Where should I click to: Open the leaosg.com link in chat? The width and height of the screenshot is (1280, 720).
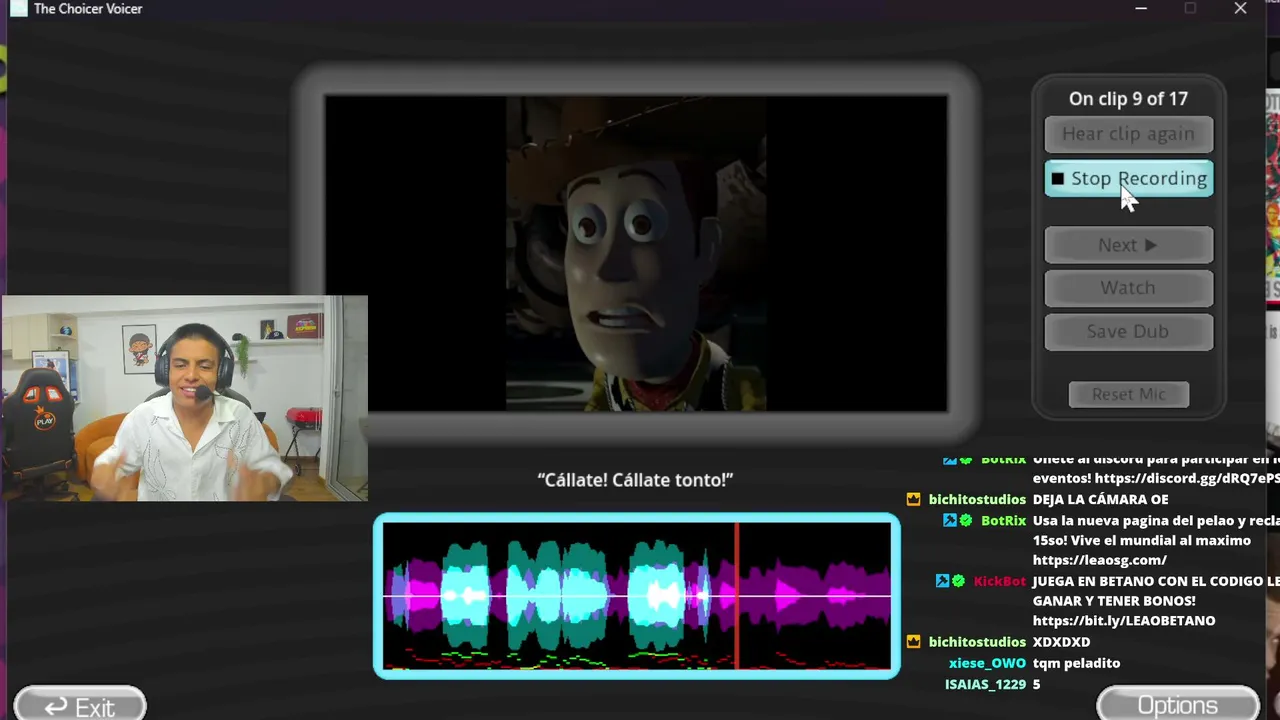(1100, 560)
